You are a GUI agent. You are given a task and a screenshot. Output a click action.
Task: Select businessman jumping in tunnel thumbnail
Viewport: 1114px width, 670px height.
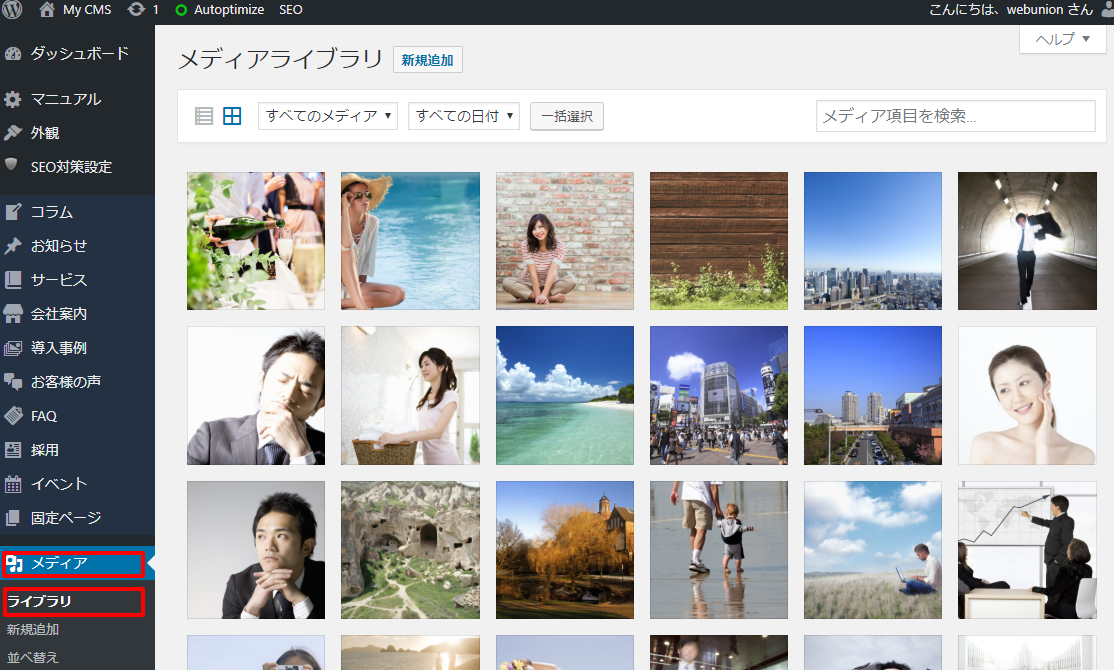pyautogui.click(x=1027, y=241)
